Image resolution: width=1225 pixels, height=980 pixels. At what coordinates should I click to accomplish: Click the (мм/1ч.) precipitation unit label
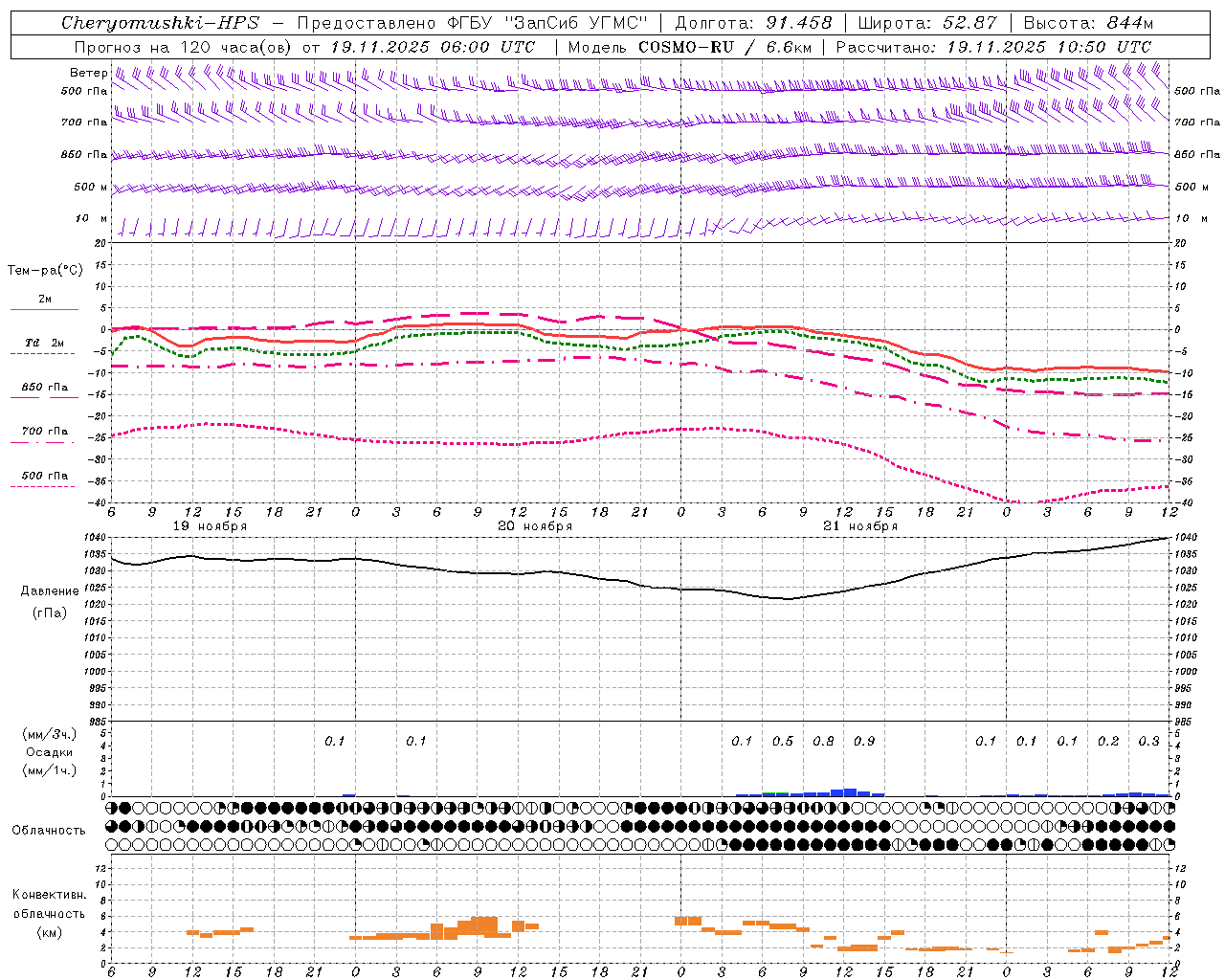click(49, 770)
